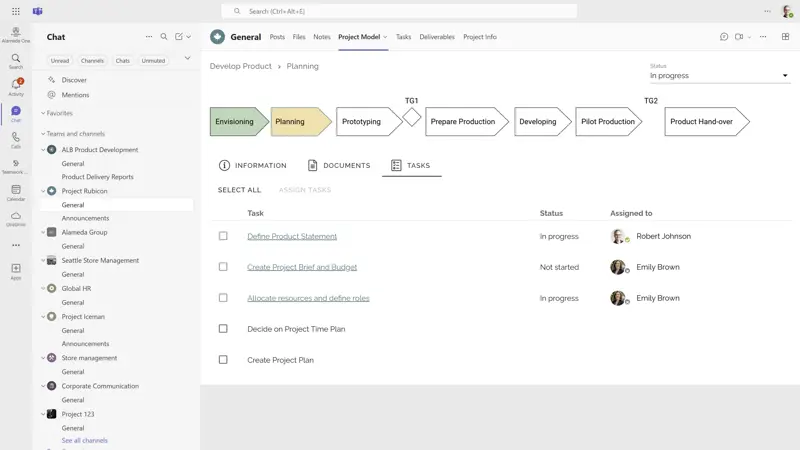
Task: Click search icon in Chat pane
Action: 164,37
